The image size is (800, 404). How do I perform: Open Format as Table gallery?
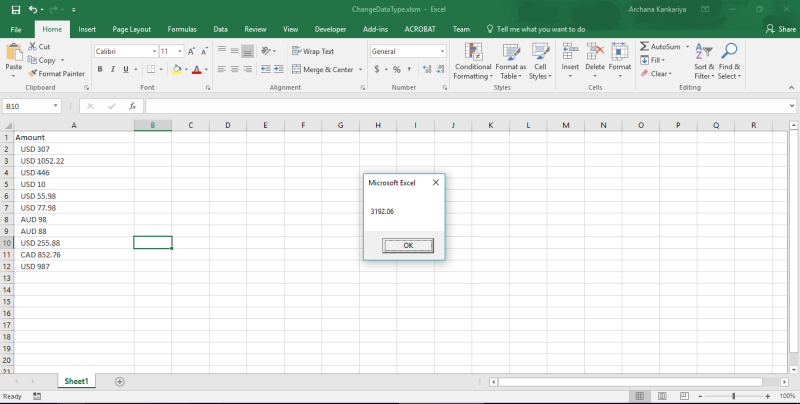pos(511,61)
